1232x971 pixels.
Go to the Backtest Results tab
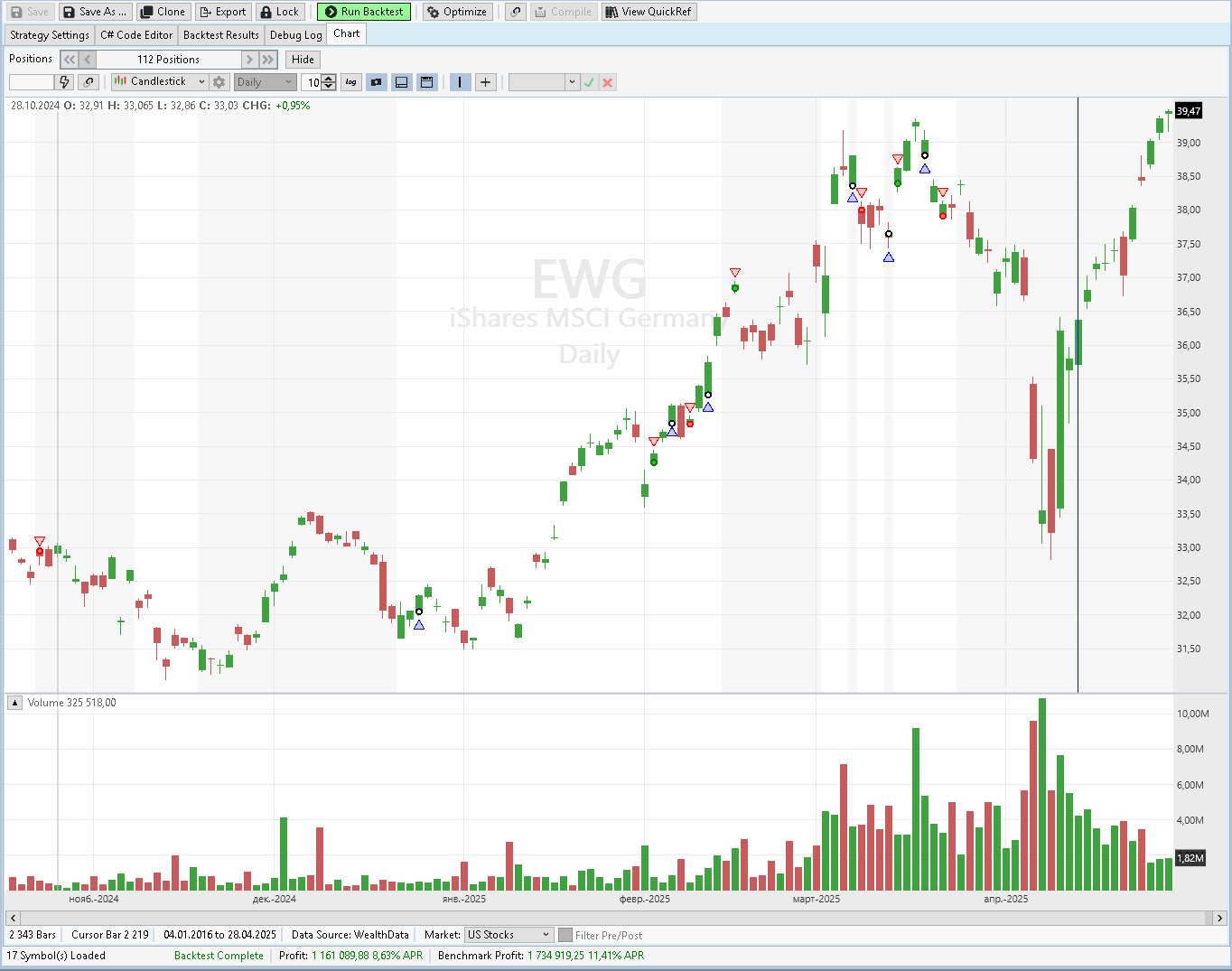coord(221,35)
